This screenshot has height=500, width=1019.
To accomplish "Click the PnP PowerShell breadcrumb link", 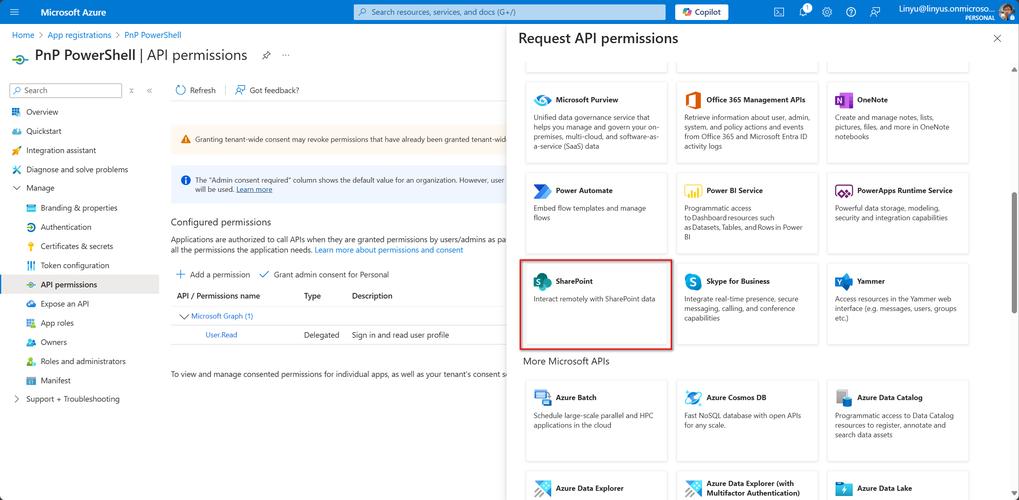I will (x=155, y=35).
